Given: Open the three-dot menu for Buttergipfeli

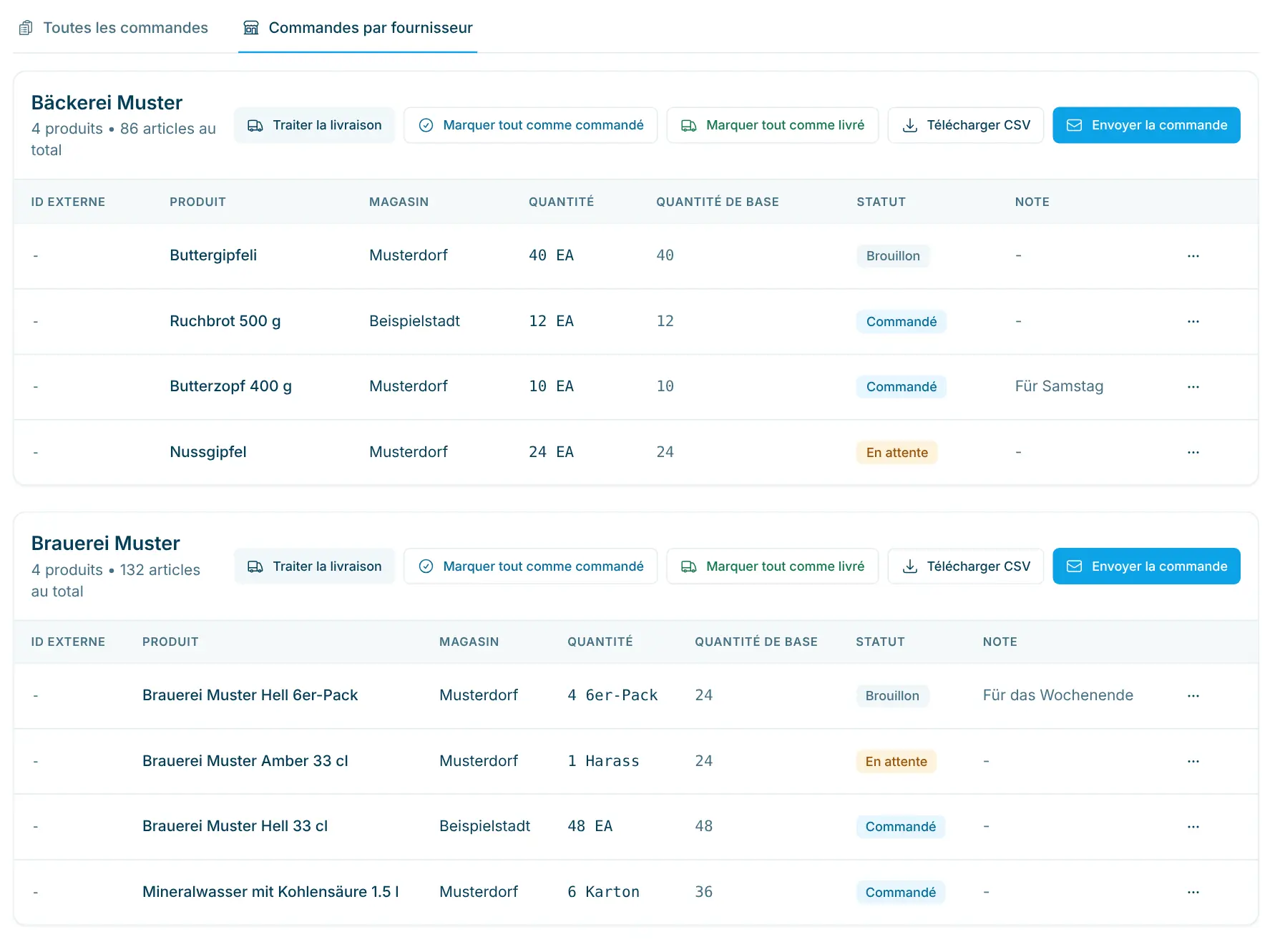Looking at the screenshot, I should click(1193, 256).
